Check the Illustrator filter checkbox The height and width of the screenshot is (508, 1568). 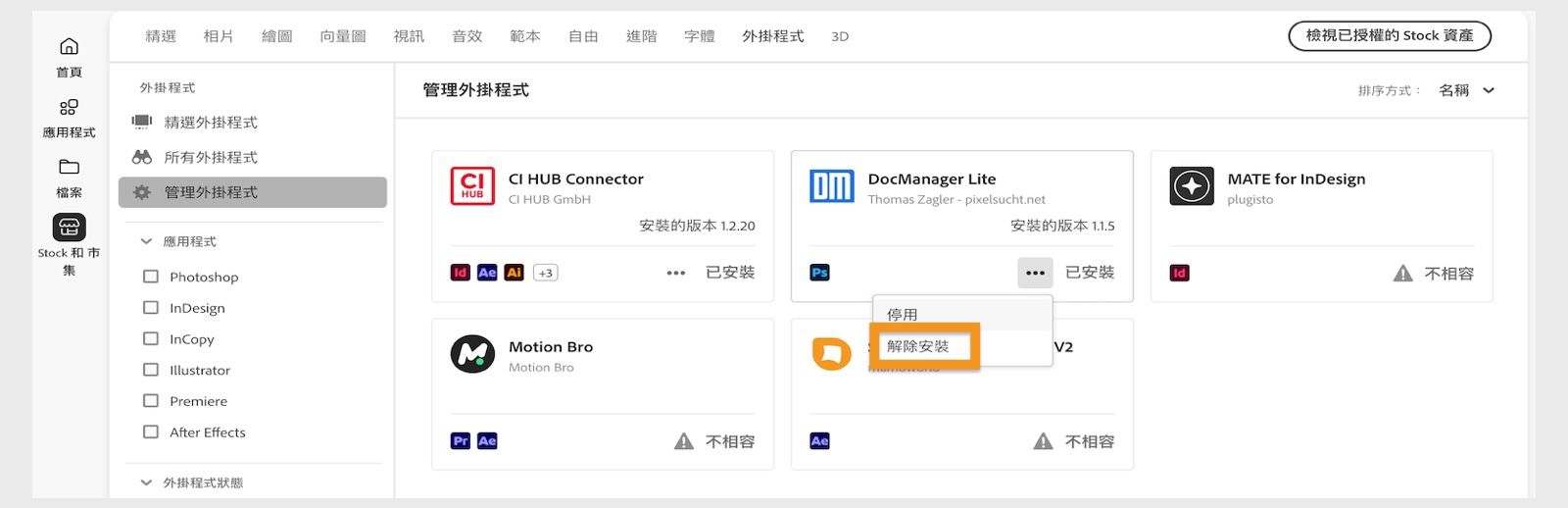tap(151, 370)
